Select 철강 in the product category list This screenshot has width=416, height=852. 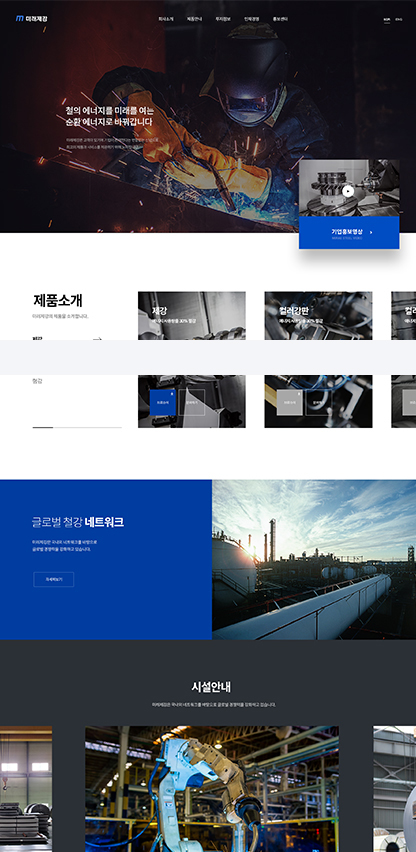pyautogui.click(x=37, y=381)
